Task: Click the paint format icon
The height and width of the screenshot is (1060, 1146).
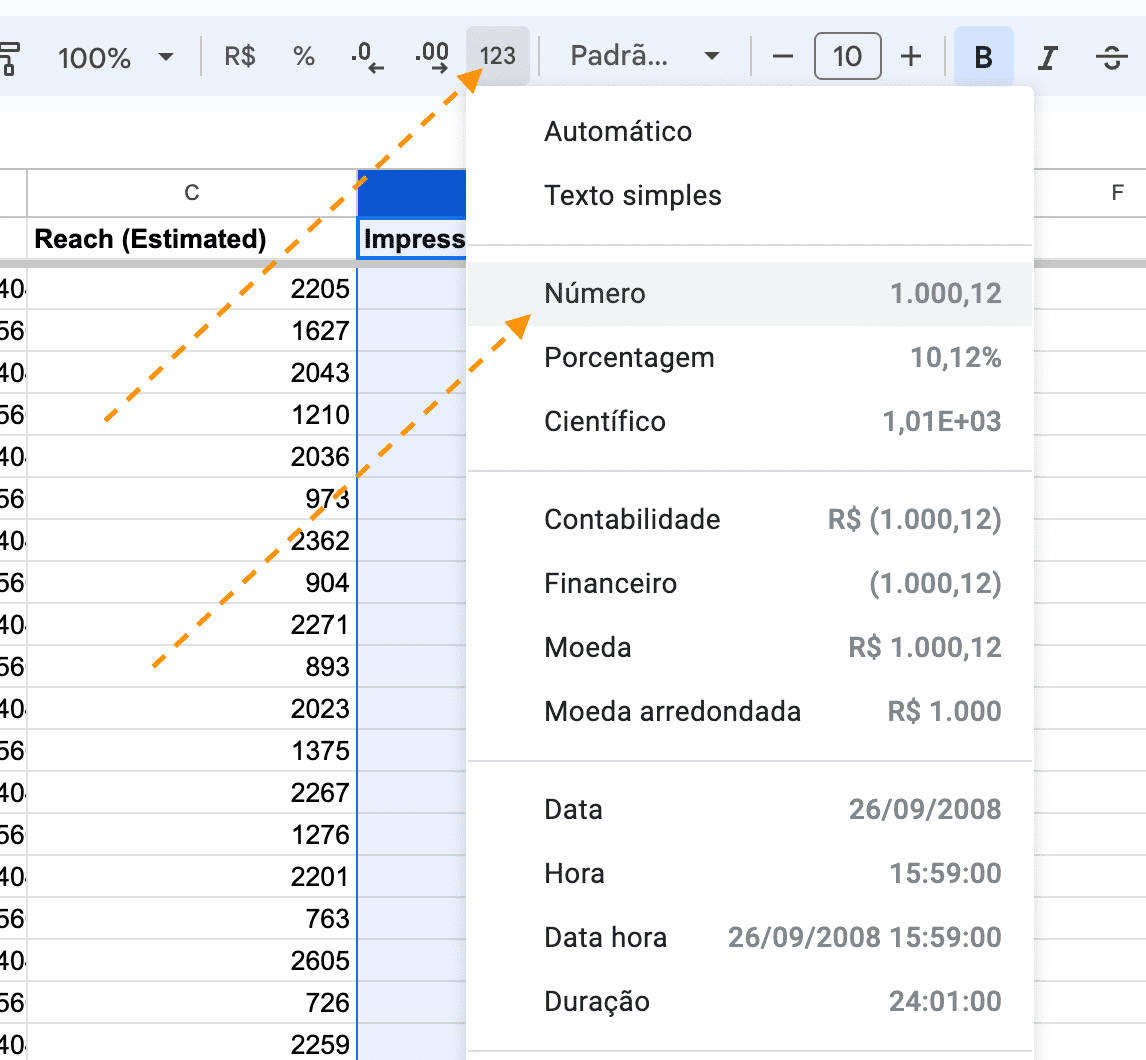Action: [10, 57]
